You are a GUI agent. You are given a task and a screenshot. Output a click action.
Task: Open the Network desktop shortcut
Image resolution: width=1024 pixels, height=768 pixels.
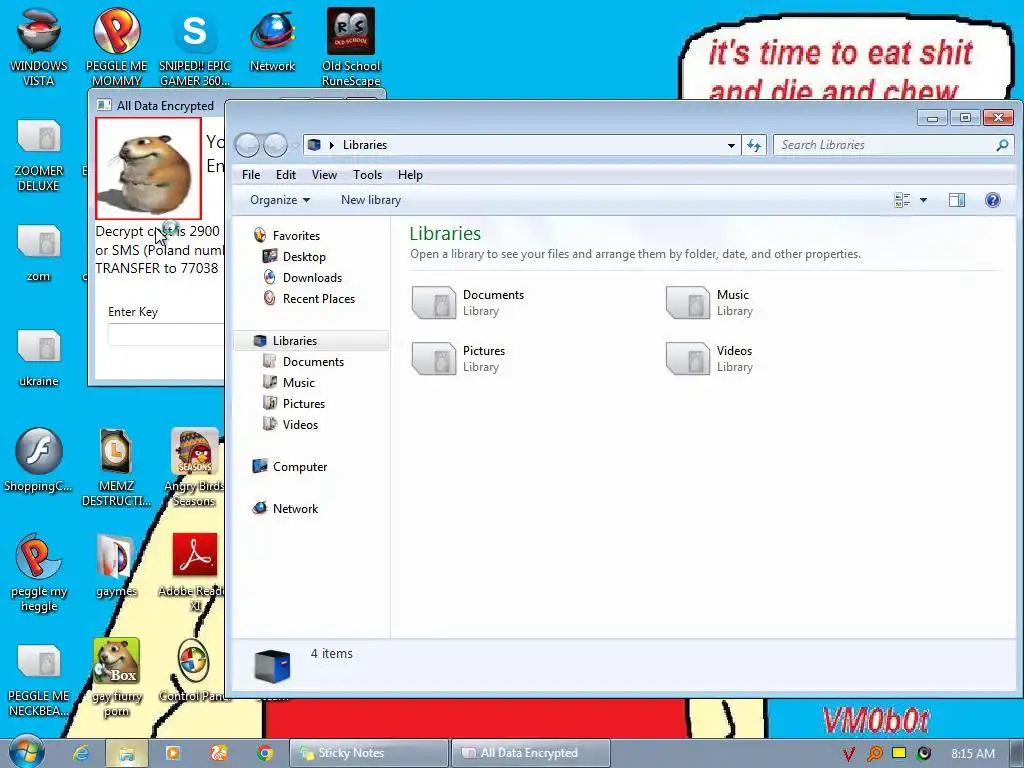click(272, 40)
